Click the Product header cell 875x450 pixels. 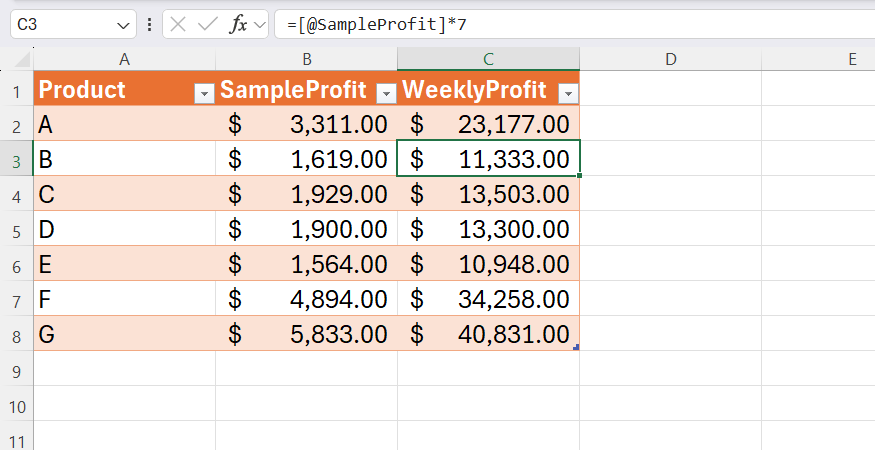point(124,88)
